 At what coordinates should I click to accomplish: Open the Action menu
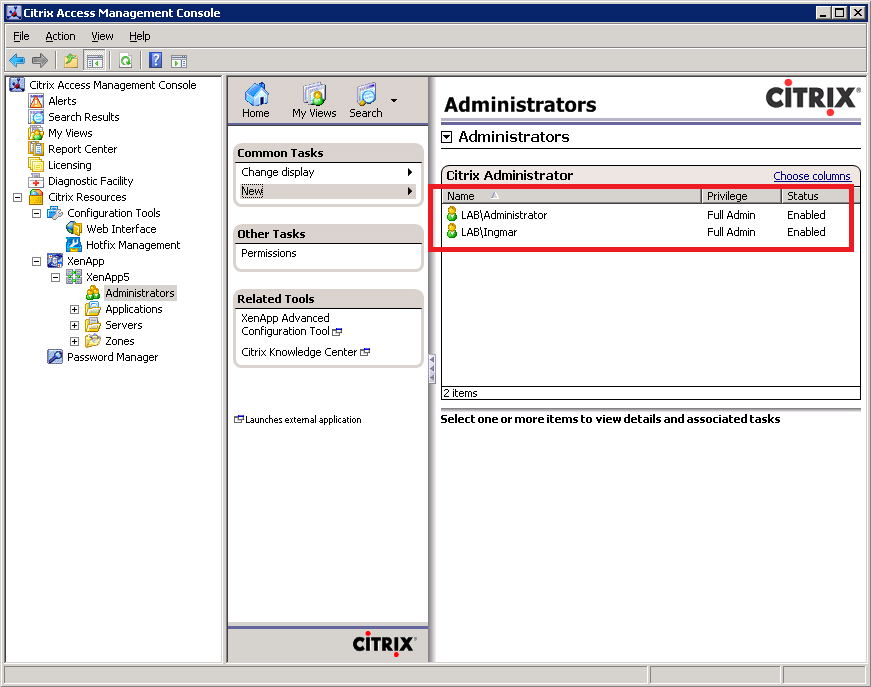coord(60,36)
